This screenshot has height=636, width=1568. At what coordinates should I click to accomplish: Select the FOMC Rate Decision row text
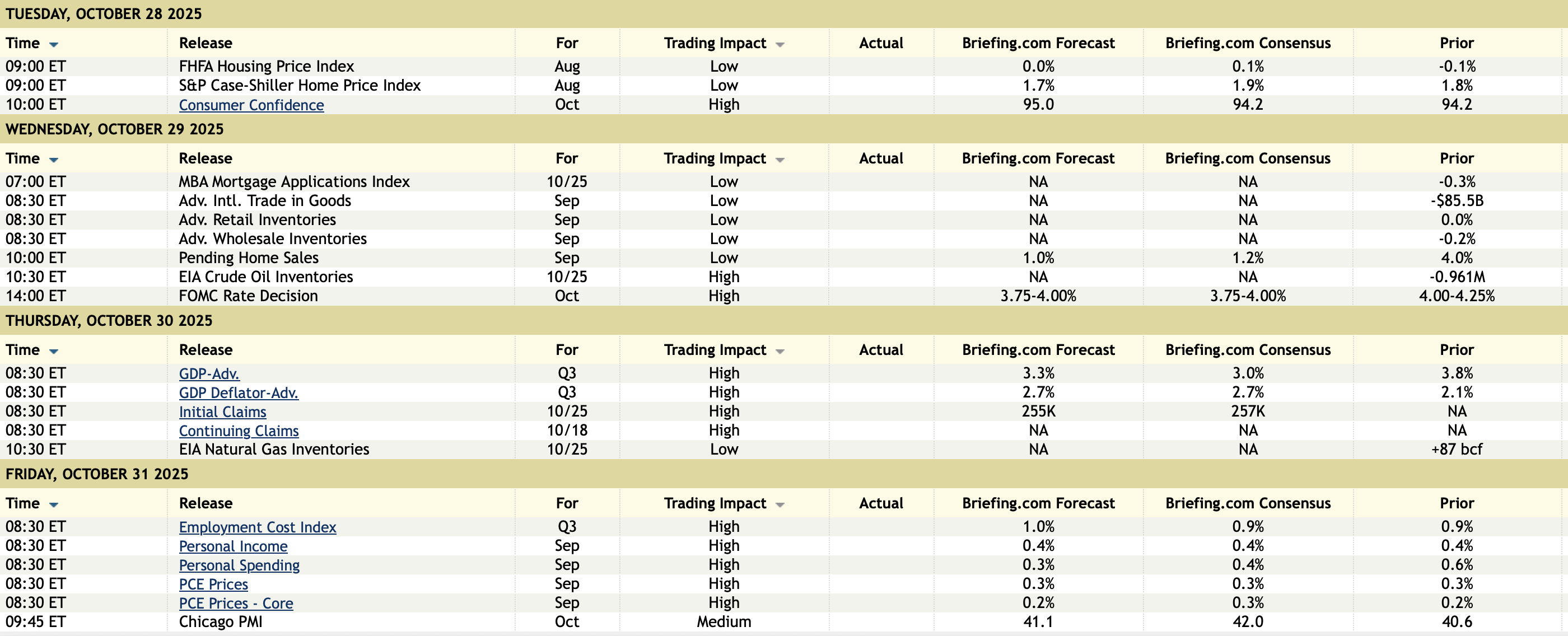click(248, 296)
